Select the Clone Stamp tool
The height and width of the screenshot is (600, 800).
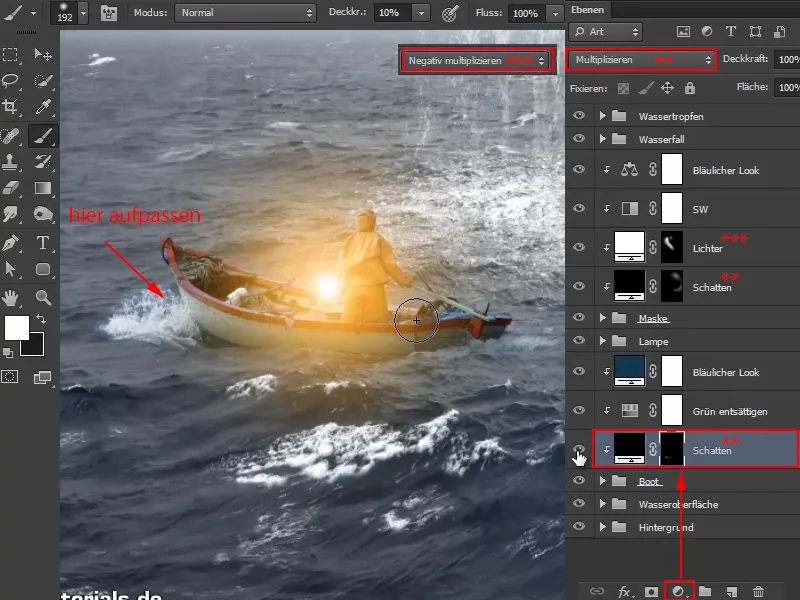point(10,162)
